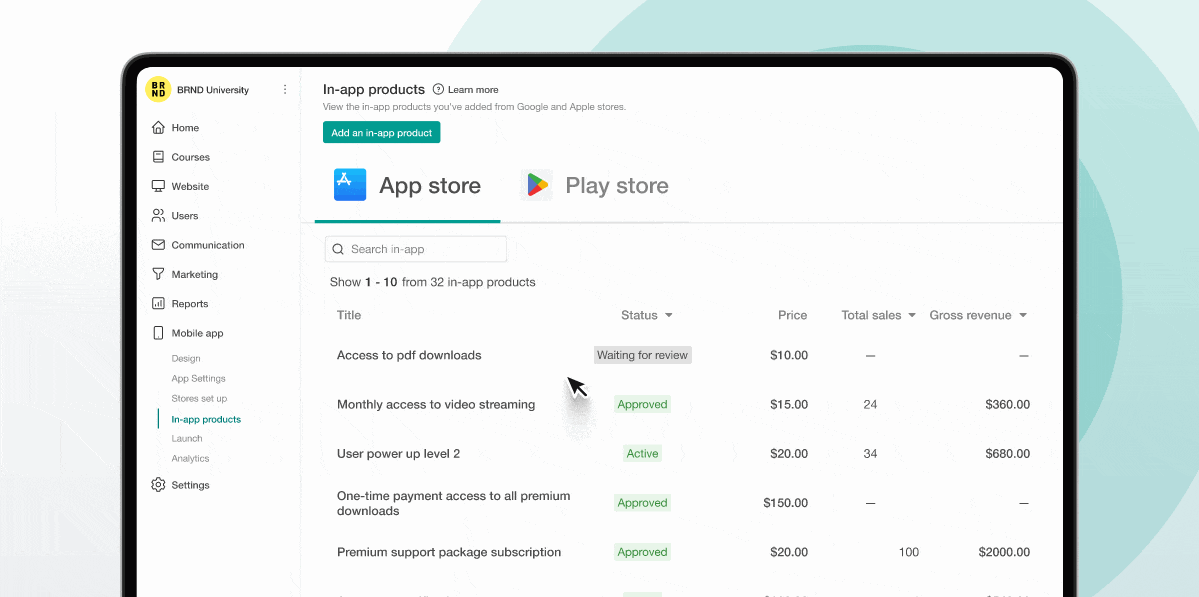Click Add an in-app product button
Image resolution: width=1199 pixels, height=597 pixels.
point(381,132)
